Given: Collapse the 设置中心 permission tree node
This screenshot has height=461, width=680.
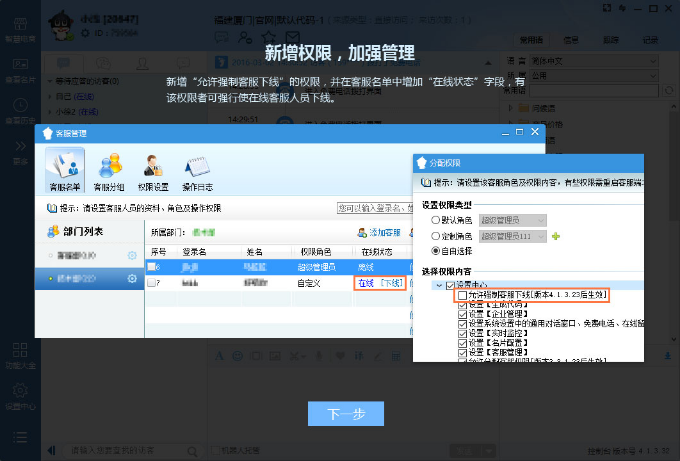Looking at the screenshot, I should click(437, 285).
